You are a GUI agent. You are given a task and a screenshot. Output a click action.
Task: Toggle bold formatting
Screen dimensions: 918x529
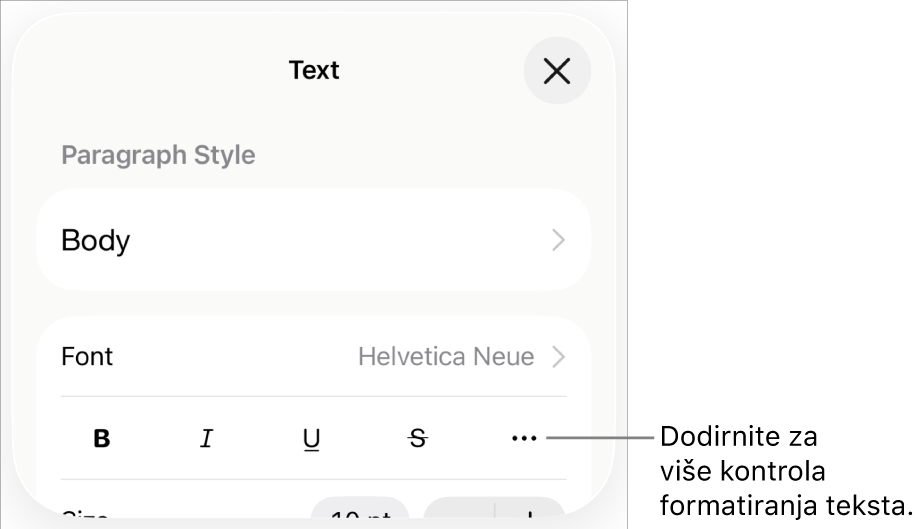pyautogui.click(x=102, y=438)
